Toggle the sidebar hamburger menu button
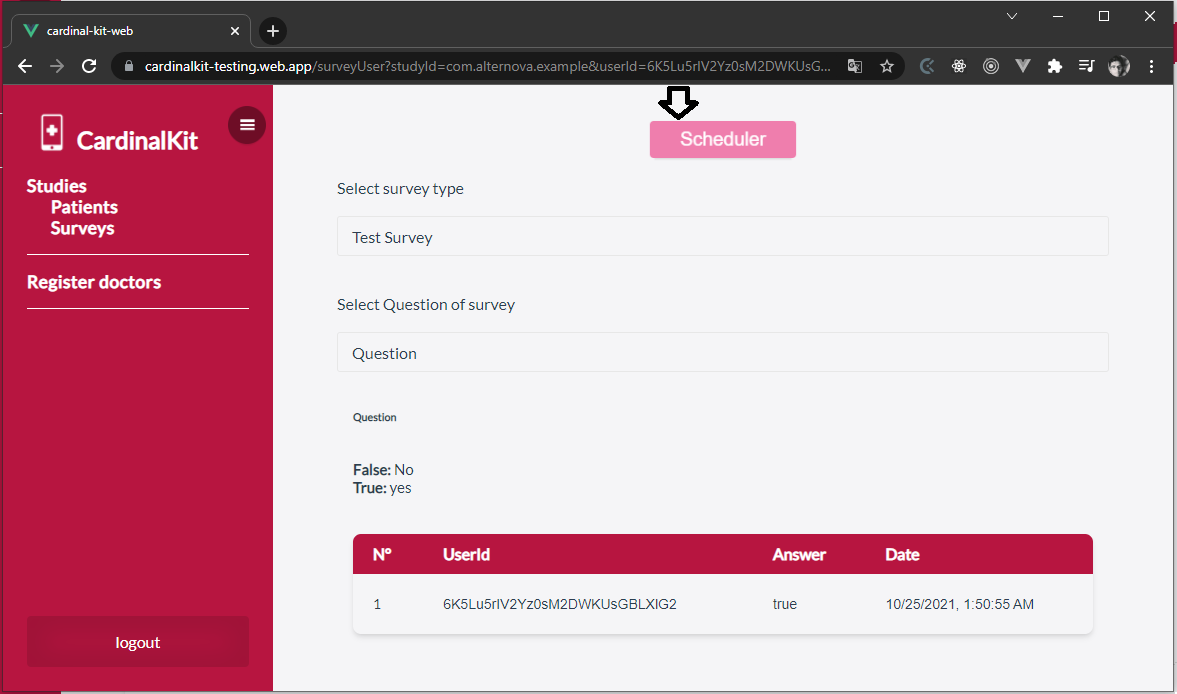Image resolution: width=1177 pixels, height=694 pixels. [x=247, y=125]
